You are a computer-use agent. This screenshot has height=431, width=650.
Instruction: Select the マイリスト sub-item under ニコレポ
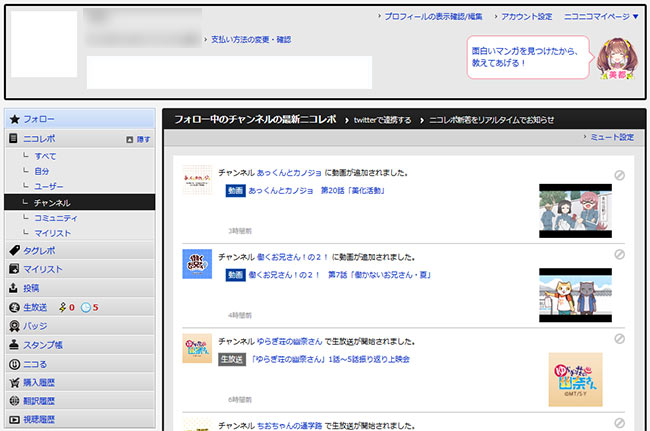click(x=52, y=233)
